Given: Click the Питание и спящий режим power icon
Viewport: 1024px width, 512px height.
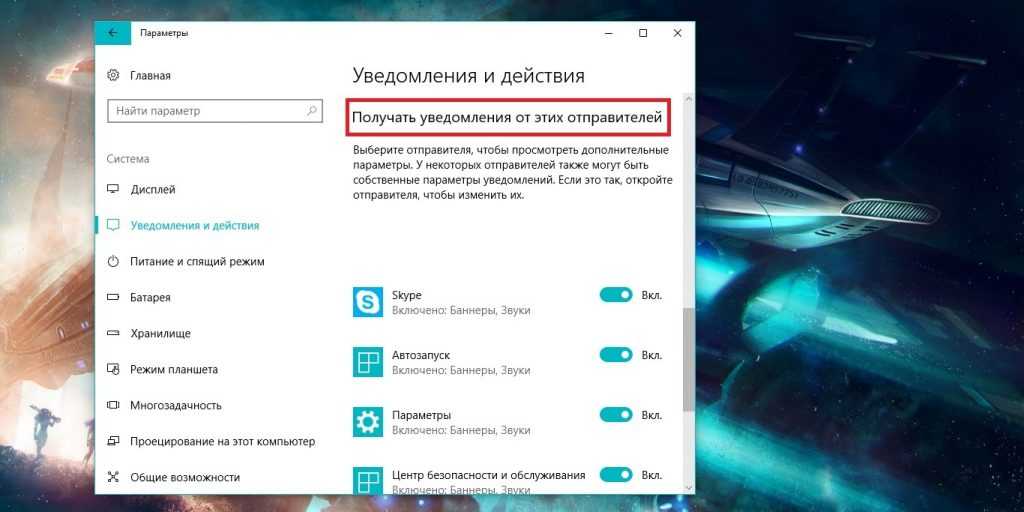Looking at the screenshot, I should point(114,261).
